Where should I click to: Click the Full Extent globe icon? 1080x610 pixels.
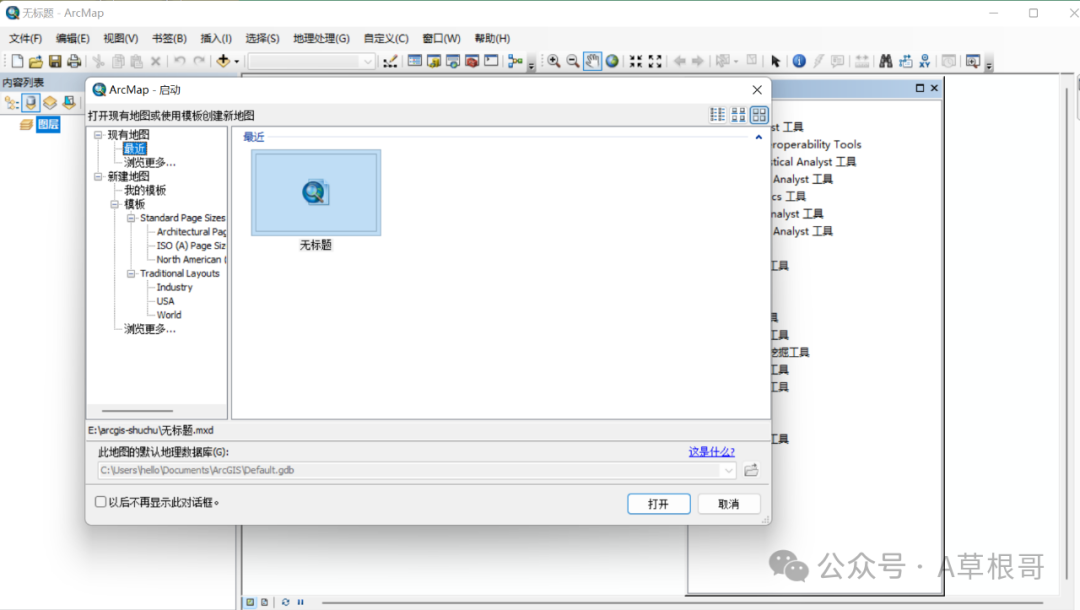coord(612,61)
